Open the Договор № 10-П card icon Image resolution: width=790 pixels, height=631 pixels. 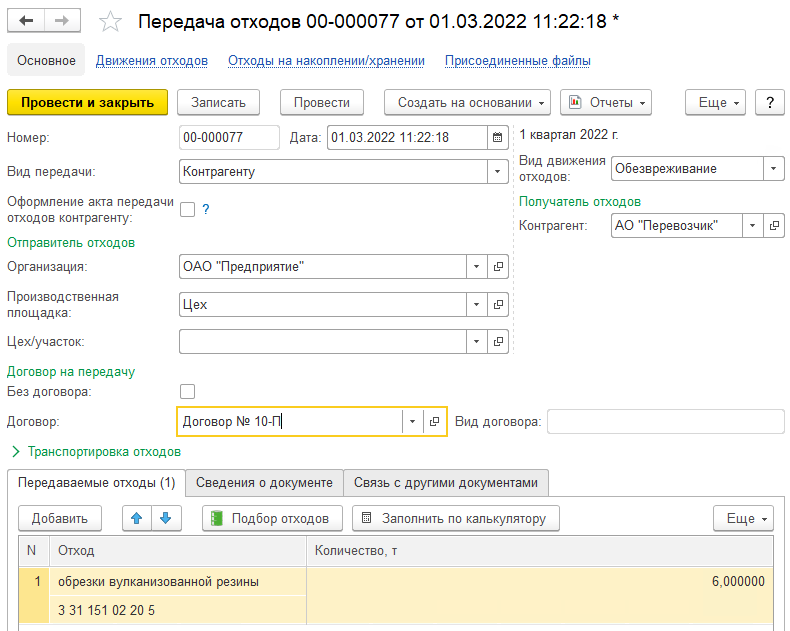[434, 421]
